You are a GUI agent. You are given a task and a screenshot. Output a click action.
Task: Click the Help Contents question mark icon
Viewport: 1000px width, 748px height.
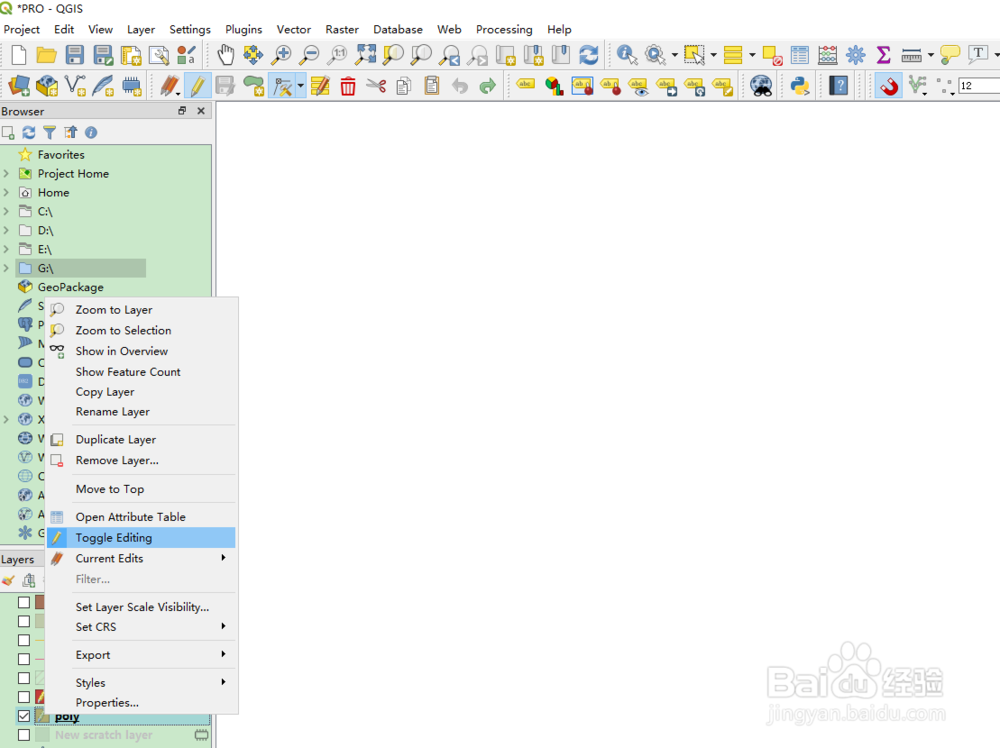tap(839, 85)
